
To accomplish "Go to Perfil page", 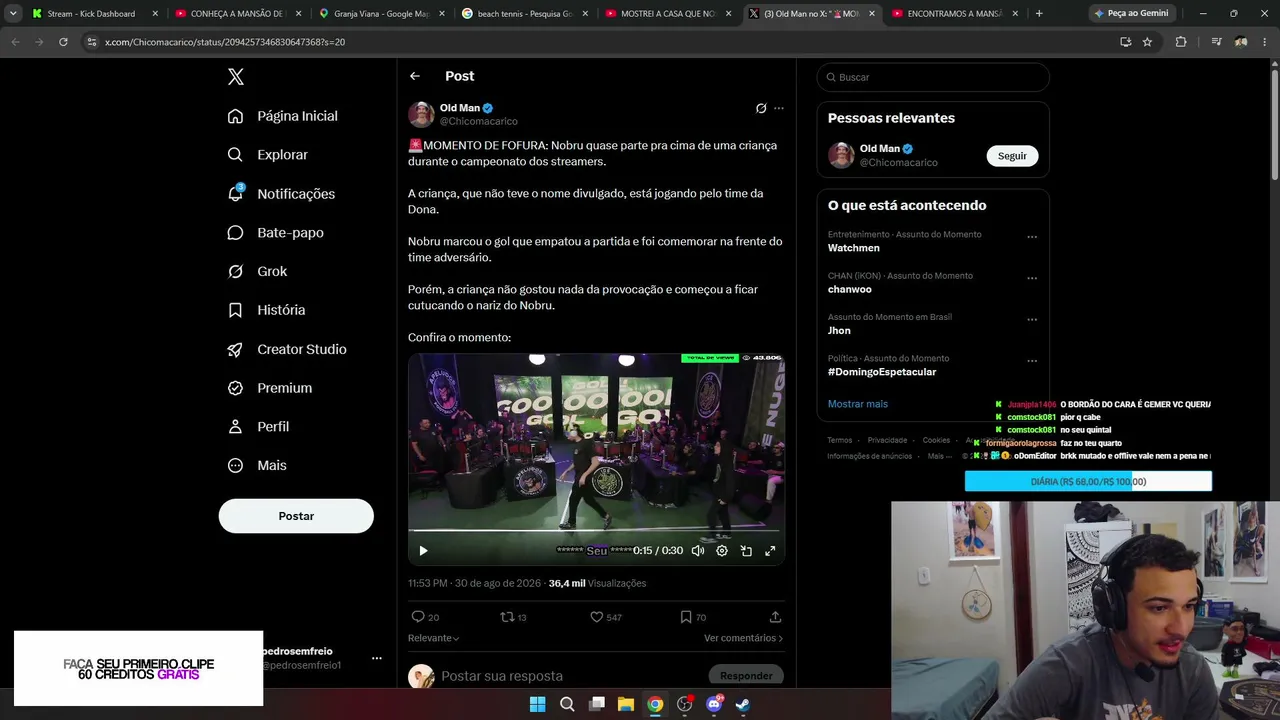I will pyautogui.click(x=258, y=427).
